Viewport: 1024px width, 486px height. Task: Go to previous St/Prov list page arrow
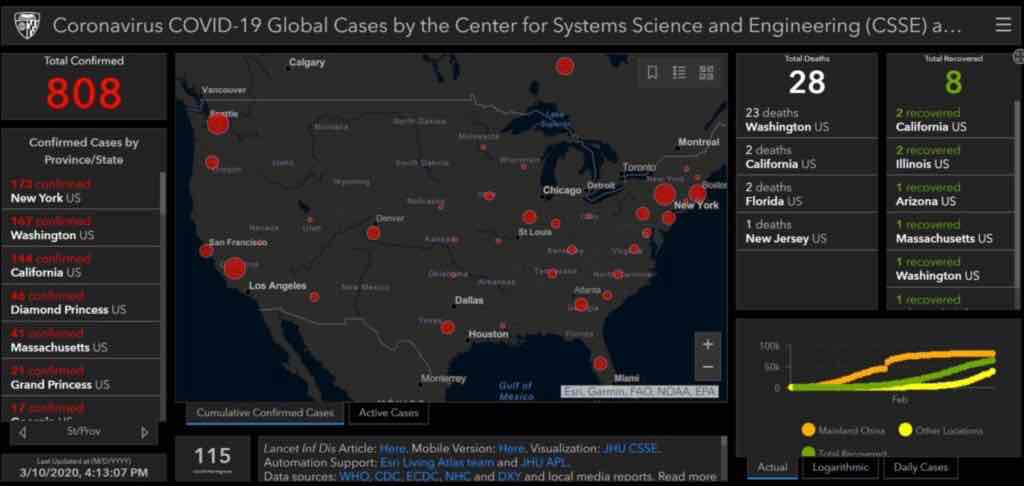pyautogui.click(x=23, y=432)
